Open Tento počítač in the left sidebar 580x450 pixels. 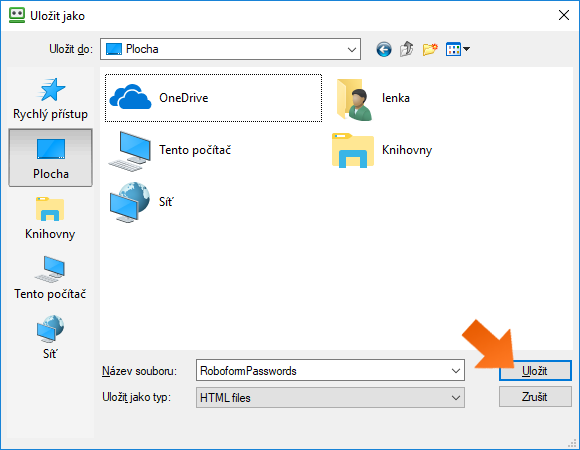pos(50,278)
